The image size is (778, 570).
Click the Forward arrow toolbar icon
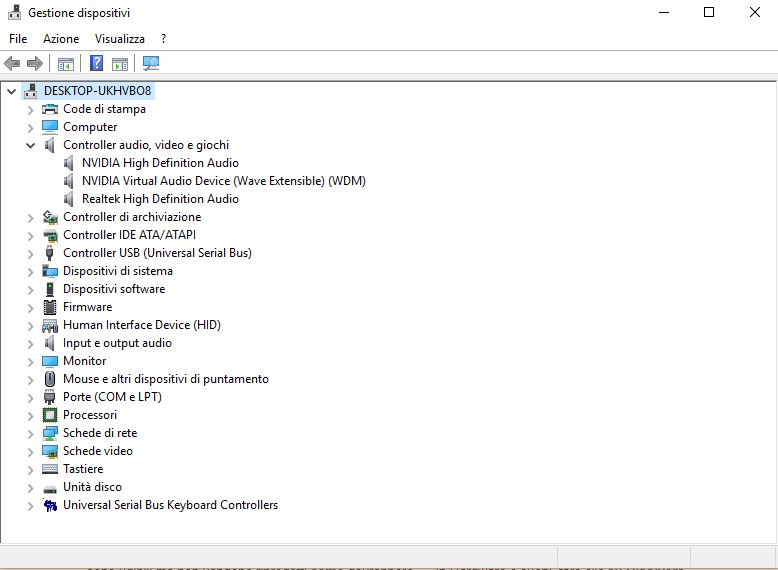click(35, 64)
